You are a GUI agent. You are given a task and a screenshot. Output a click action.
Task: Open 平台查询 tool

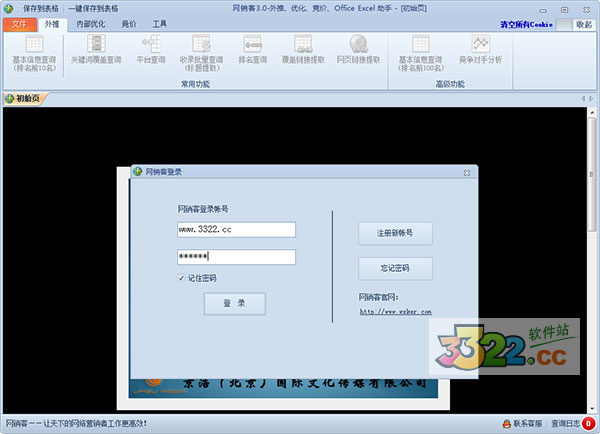pos(151,49)
